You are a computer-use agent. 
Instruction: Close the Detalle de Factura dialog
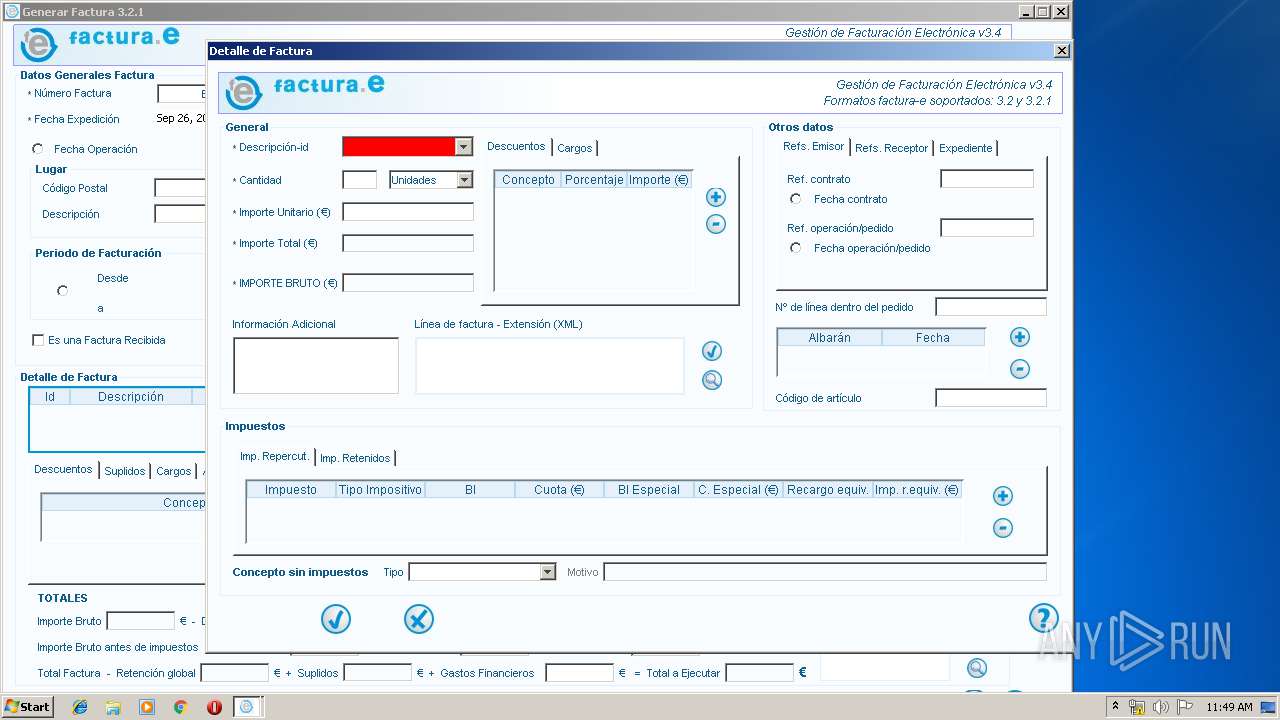1061,51
